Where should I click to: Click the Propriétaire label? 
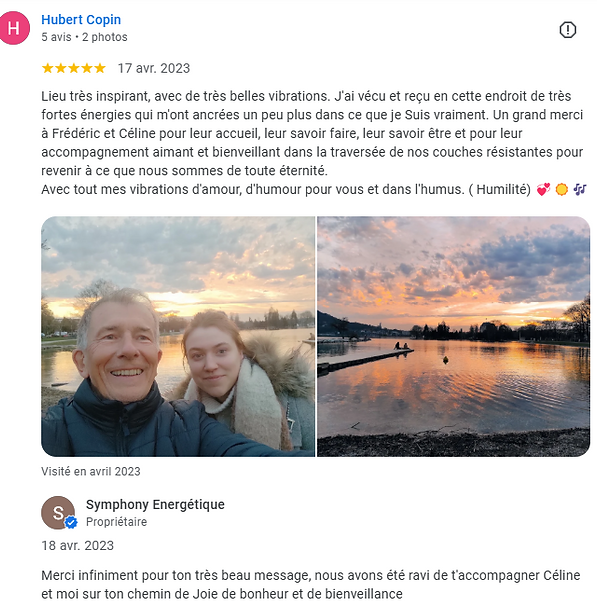(x=116, y=522)
